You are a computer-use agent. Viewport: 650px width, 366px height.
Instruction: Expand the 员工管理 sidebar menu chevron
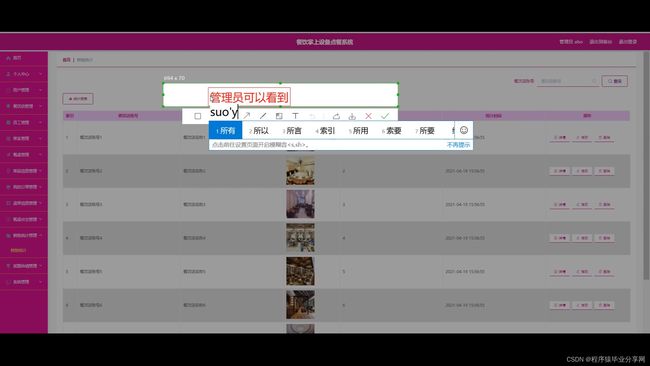(41, 122)
